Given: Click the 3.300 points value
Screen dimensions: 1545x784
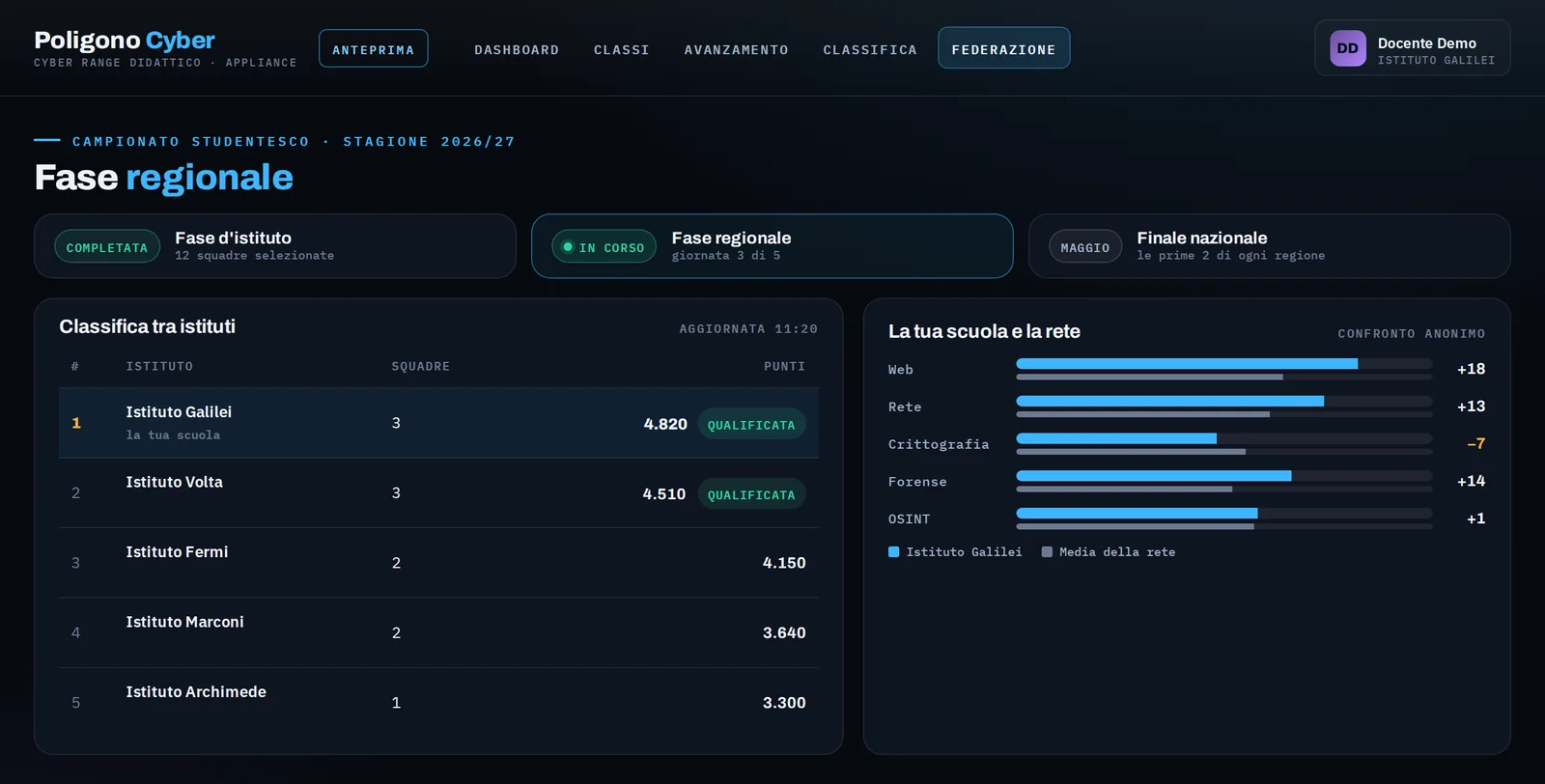Looking at the screenshot, I should [x=784, y=703].
